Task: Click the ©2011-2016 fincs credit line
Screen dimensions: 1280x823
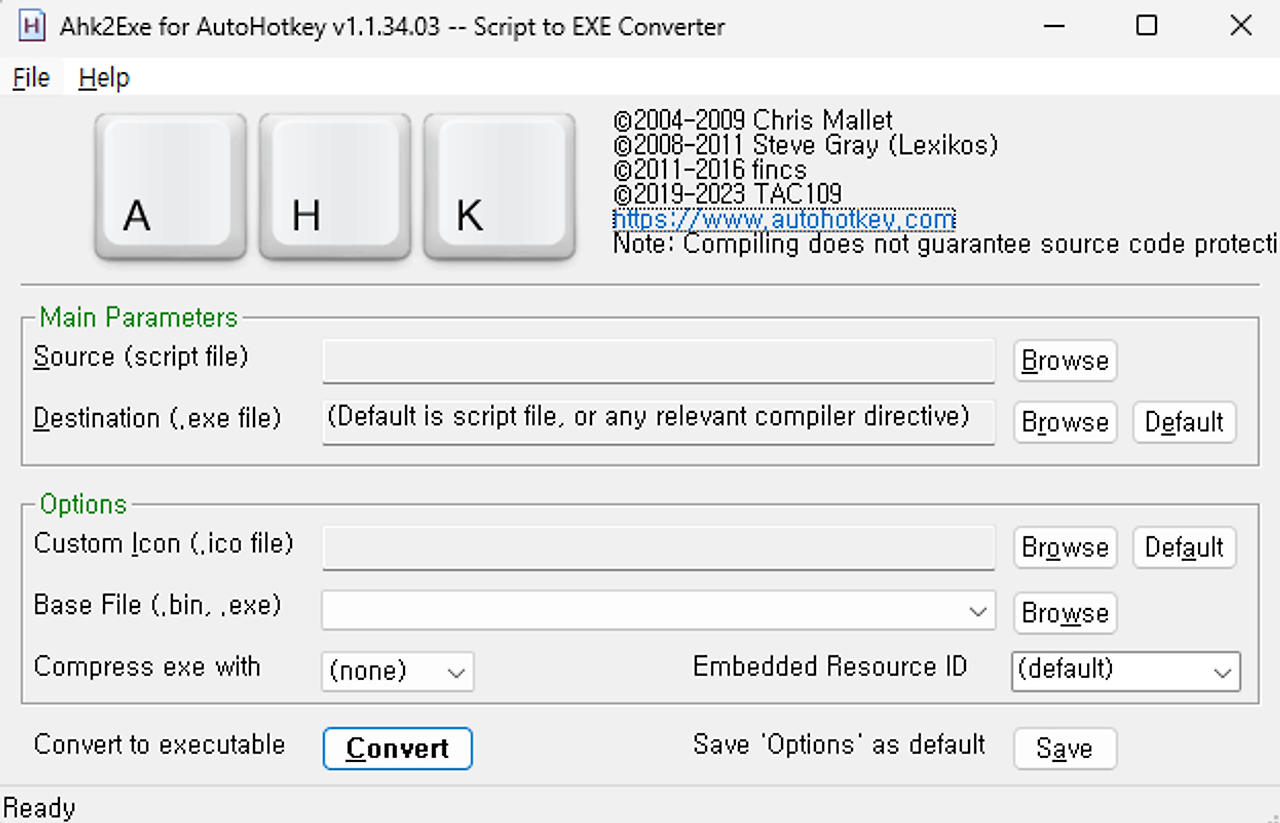Action: (710, 170)
